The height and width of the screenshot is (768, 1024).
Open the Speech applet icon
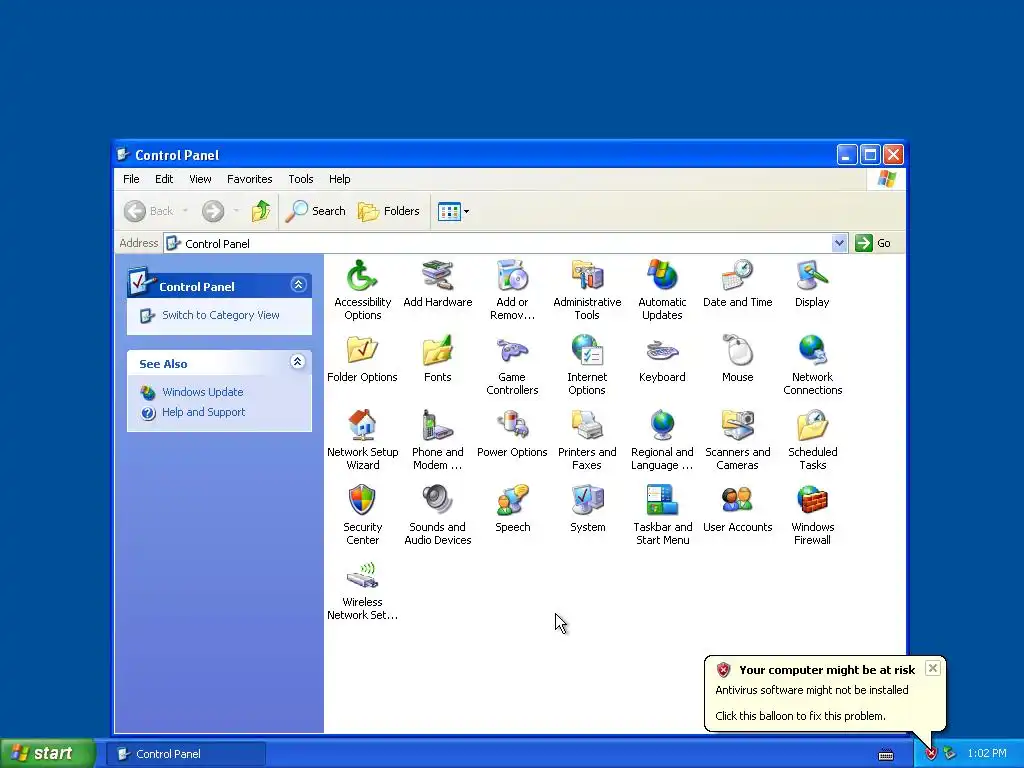click(512, 501)
